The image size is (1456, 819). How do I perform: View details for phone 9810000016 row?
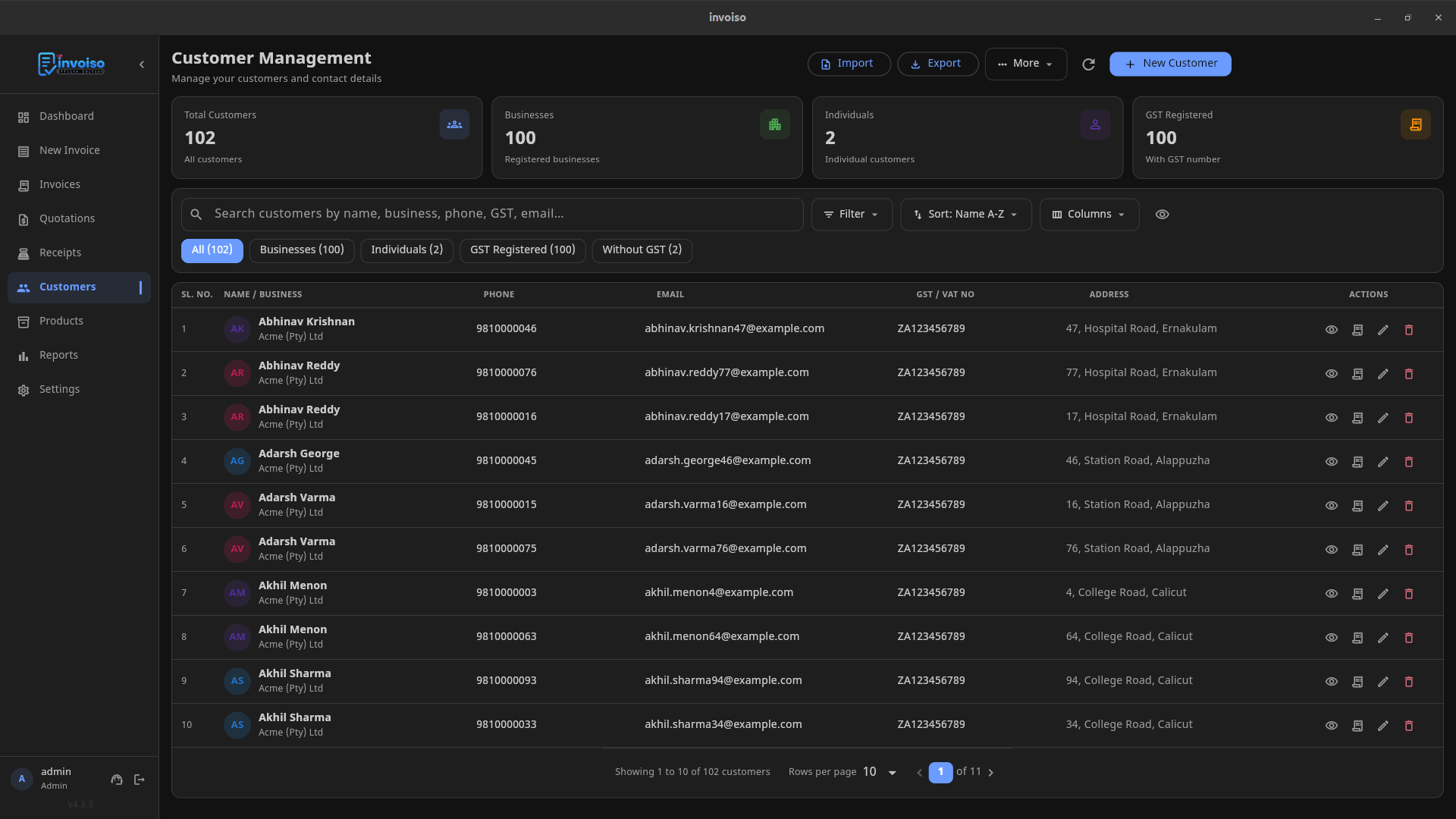1331,418
